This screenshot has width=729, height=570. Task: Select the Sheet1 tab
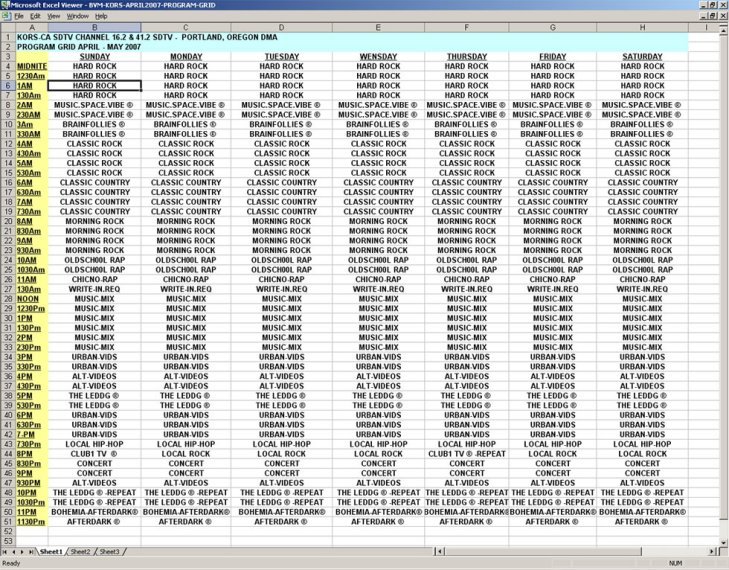tap(51, 552)
